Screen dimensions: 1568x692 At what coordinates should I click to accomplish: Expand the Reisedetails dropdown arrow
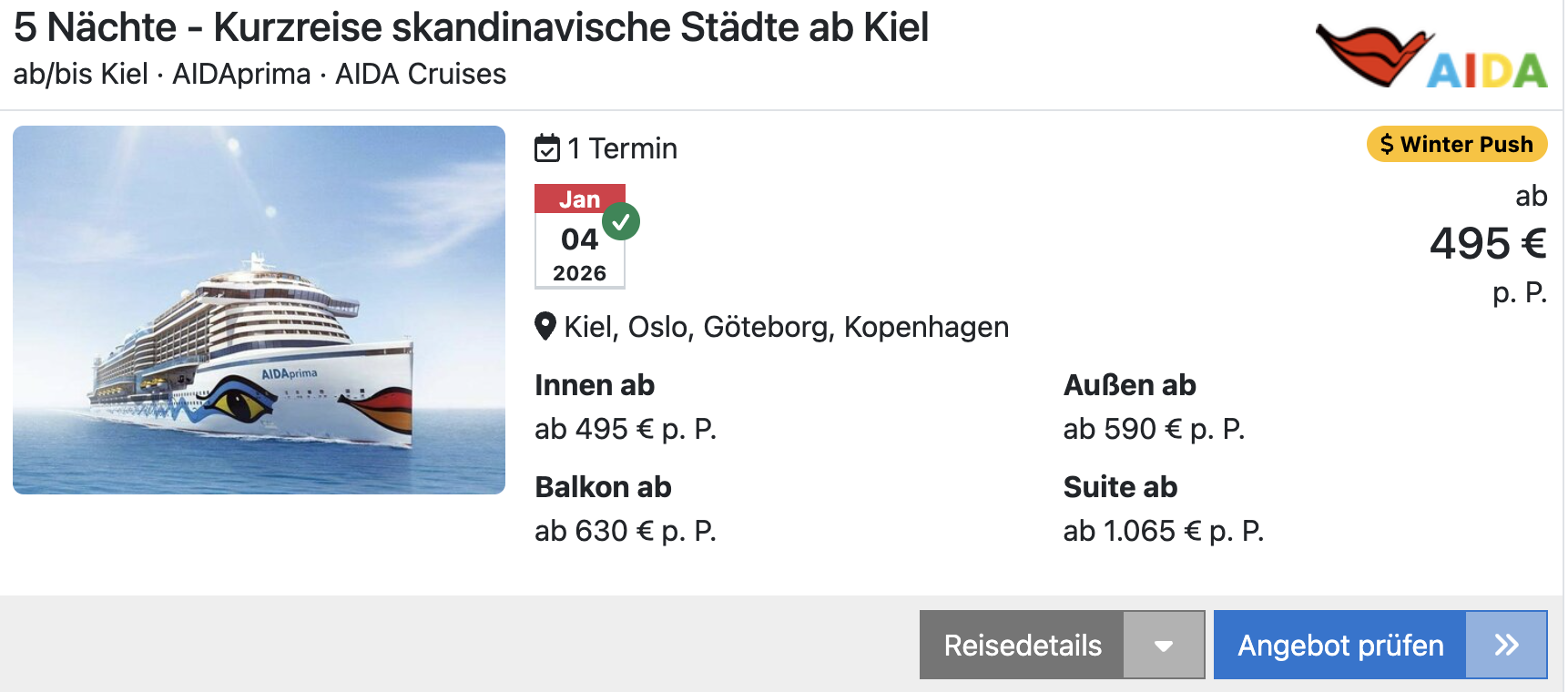coord(1163,645)
